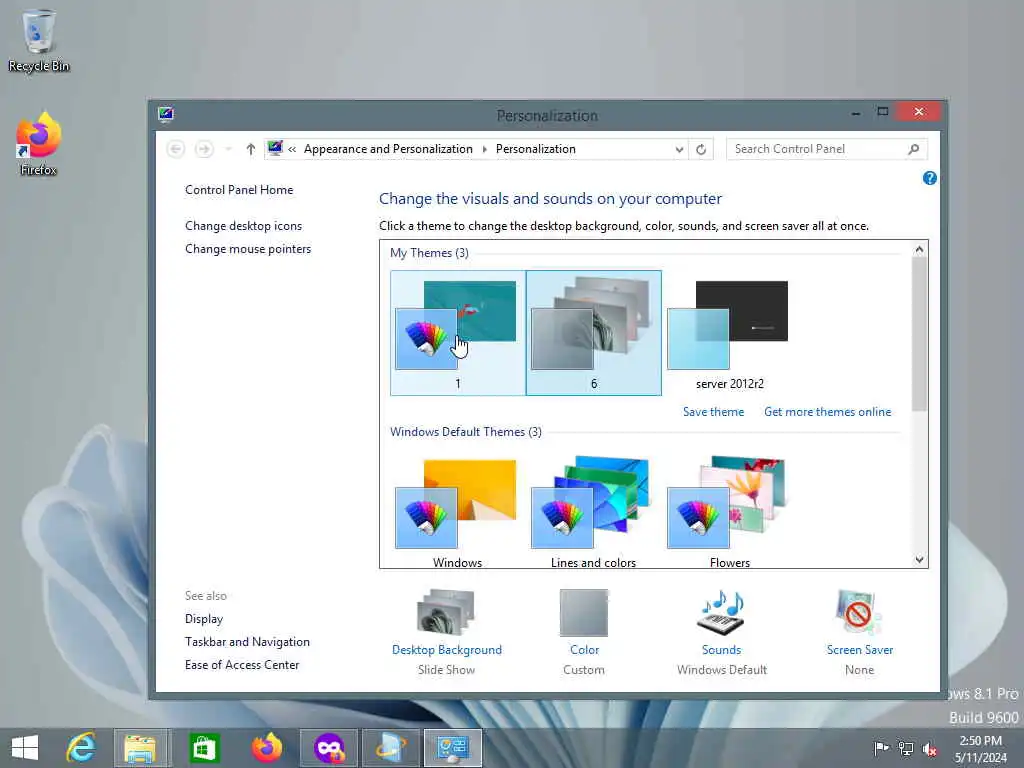The width and height of the screenshot is (1024, 768).
Task: Click Get more themes online
Action: click(x=827, y=412)
